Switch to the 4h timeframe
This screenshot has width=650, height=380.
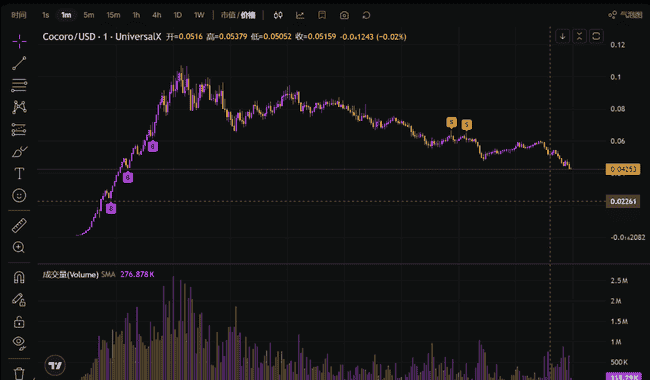point(156,15)
